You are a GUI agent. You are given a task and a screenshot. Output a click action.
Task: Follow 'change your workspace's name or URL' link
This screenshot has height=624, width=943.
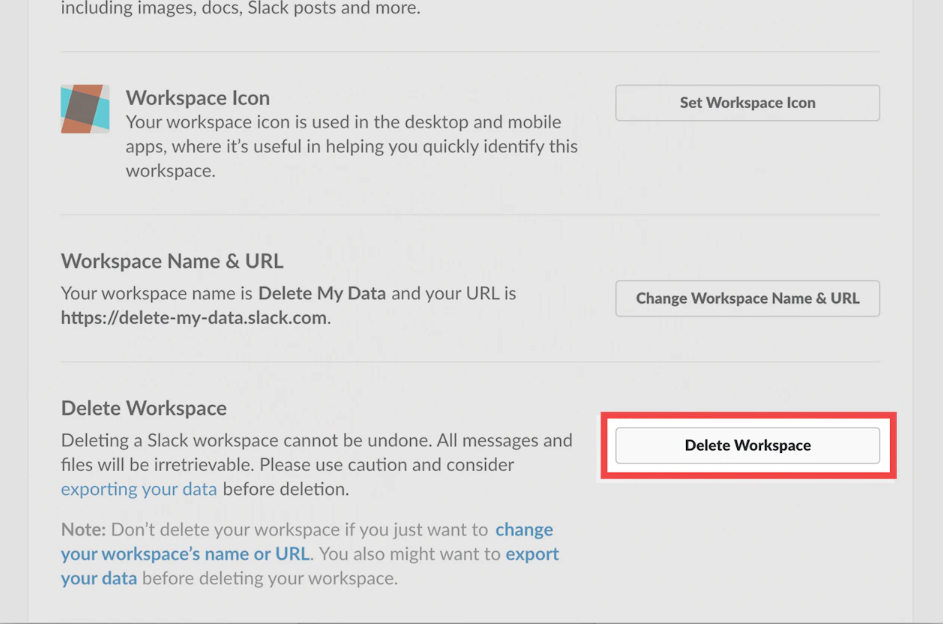click(307, 542)
